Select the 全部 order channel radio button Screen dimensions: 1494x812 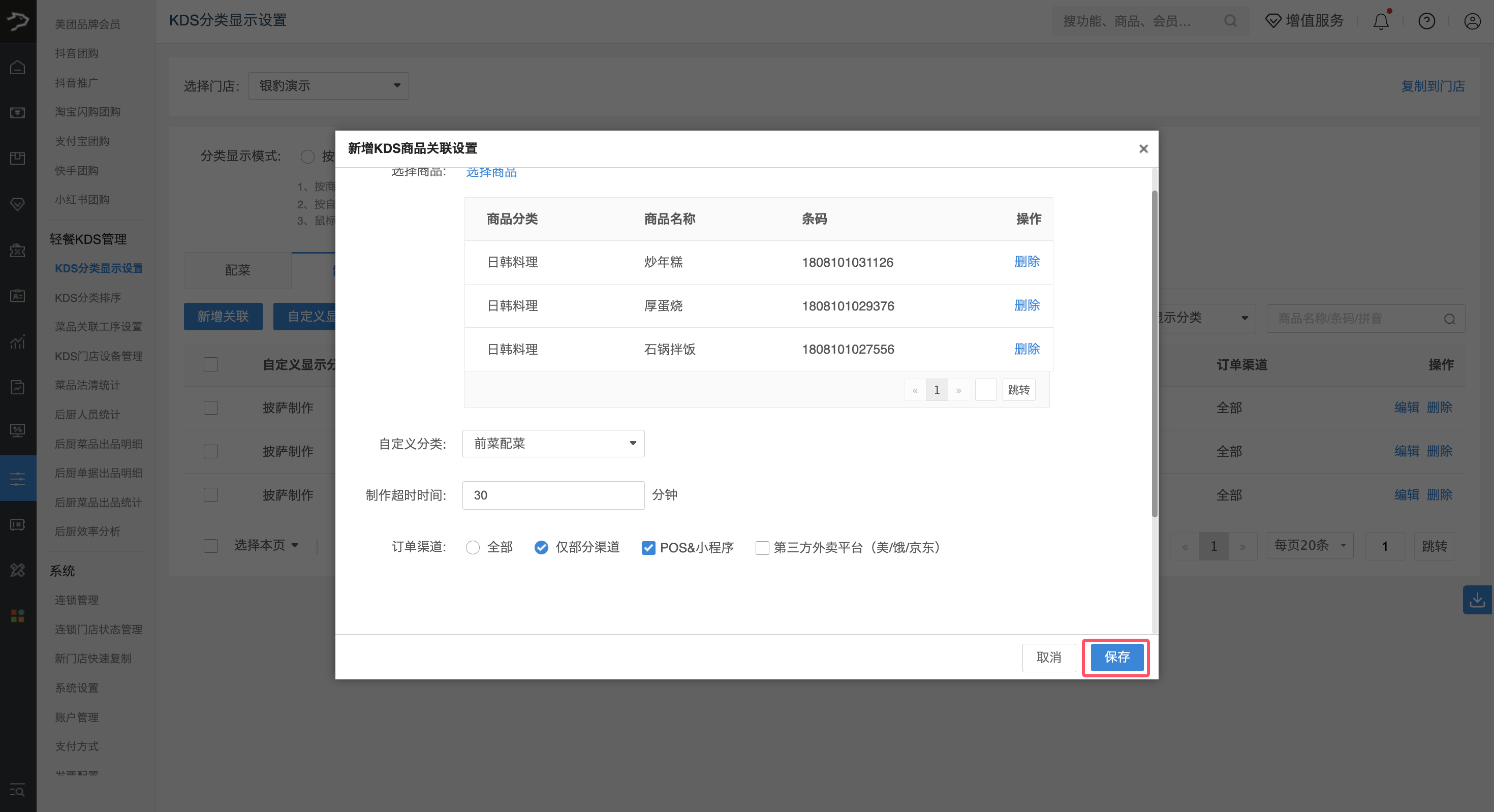pos(472,548)
